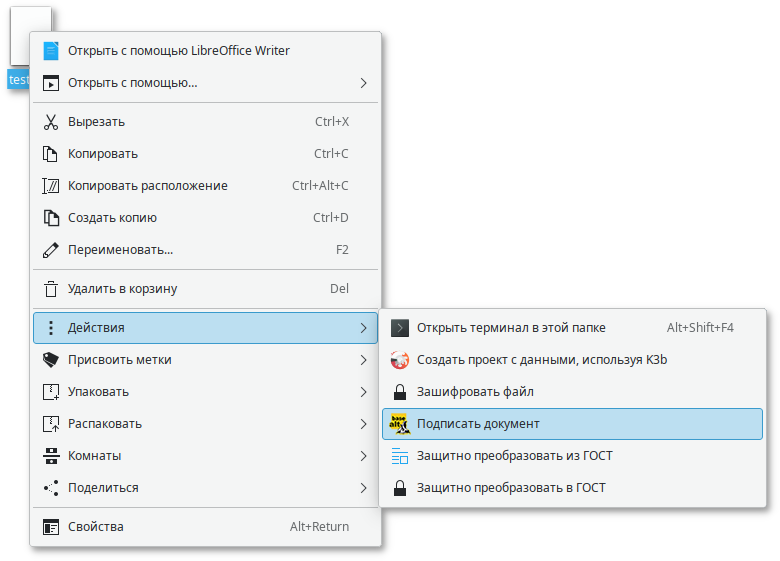Choose Зашифровать файл in the submenu
Viewport: 780px width, 561px height.
[x=572, y=392]
